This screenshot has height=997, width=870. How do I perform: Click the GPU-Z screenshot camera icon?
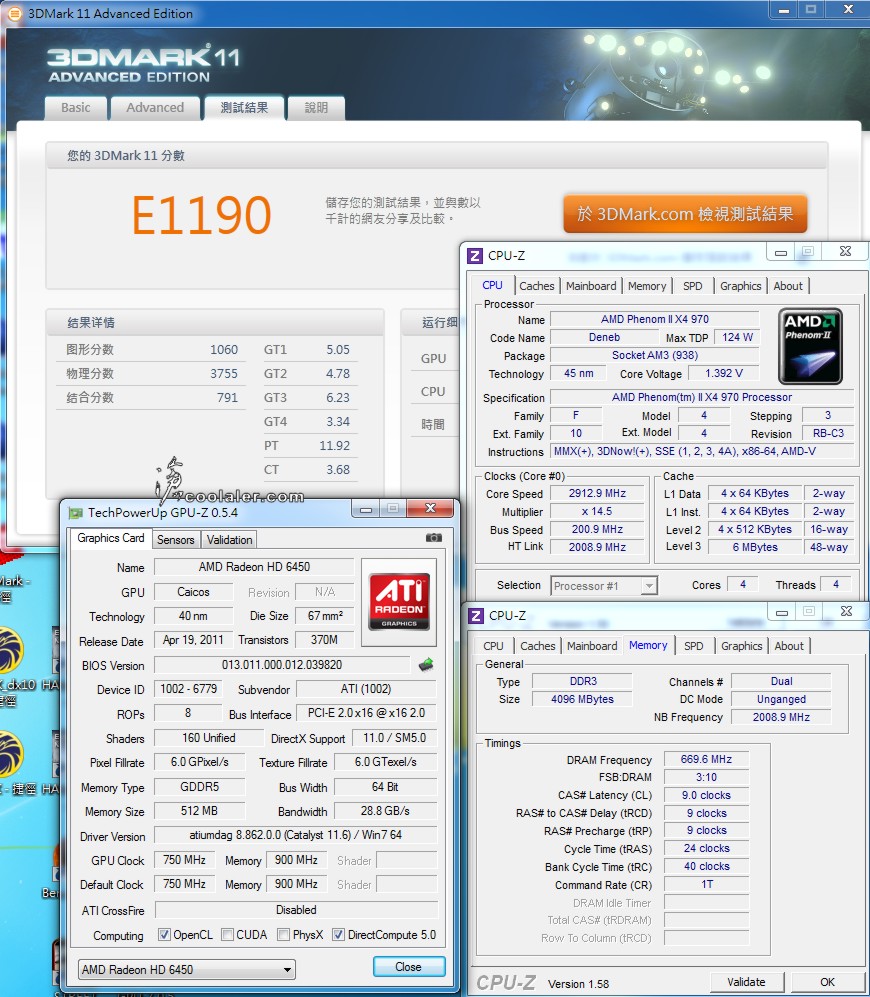[434, 538]
